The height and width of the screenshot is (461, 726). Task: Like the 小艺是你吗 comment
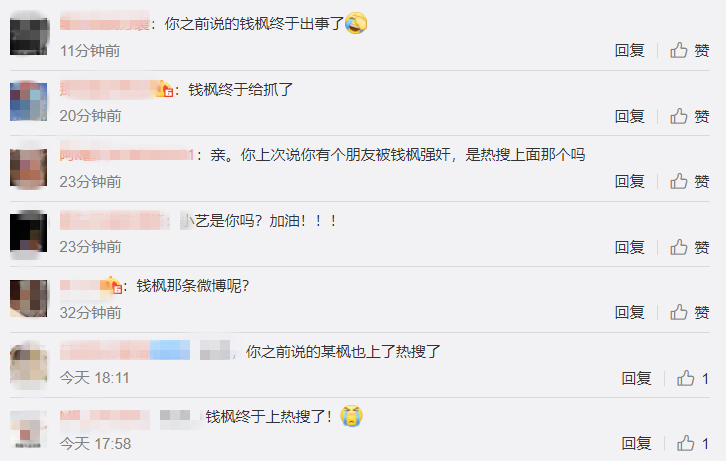[x=689, y=247]
